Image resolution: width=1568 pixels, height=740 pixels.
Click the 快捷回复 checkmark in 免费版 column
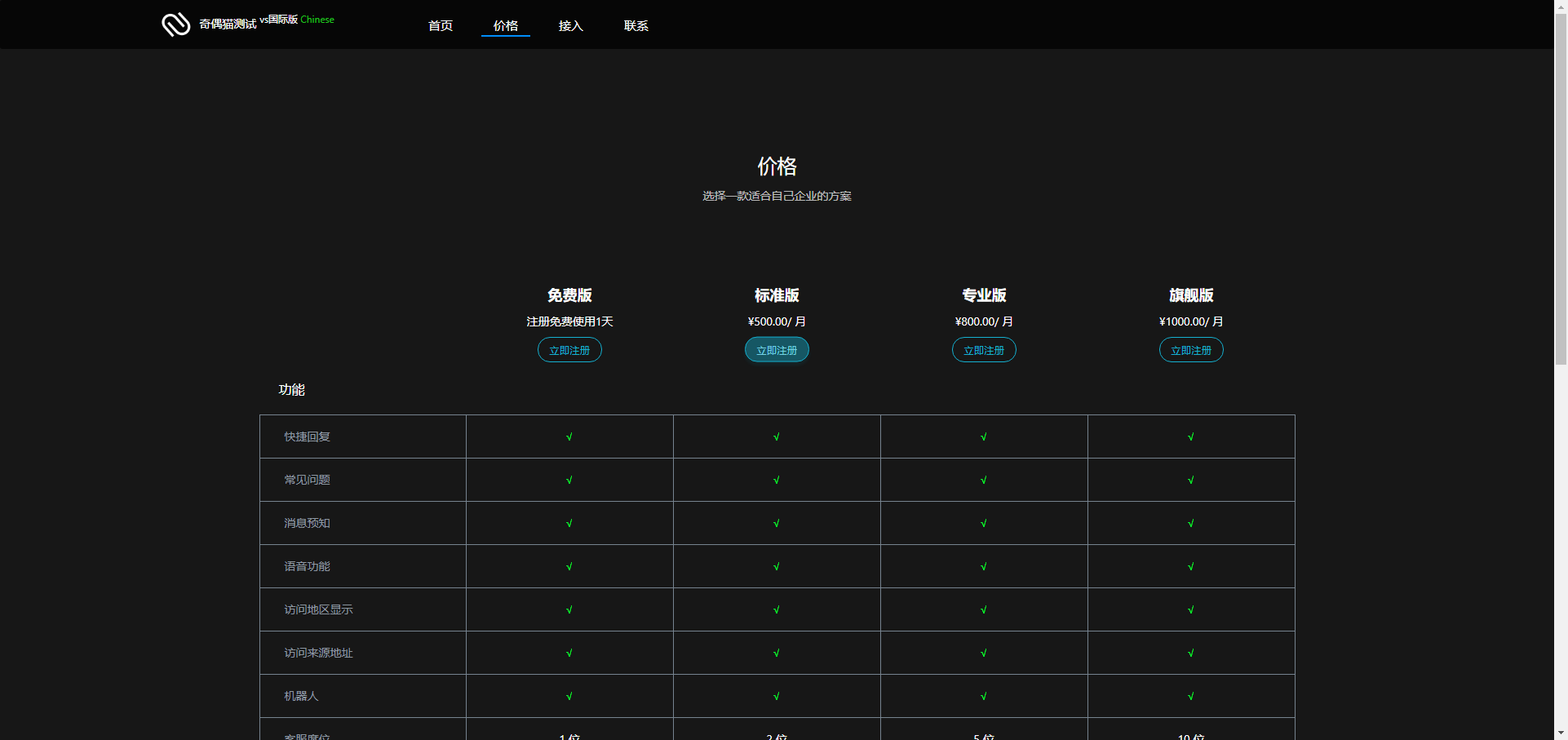coord(569,436)
